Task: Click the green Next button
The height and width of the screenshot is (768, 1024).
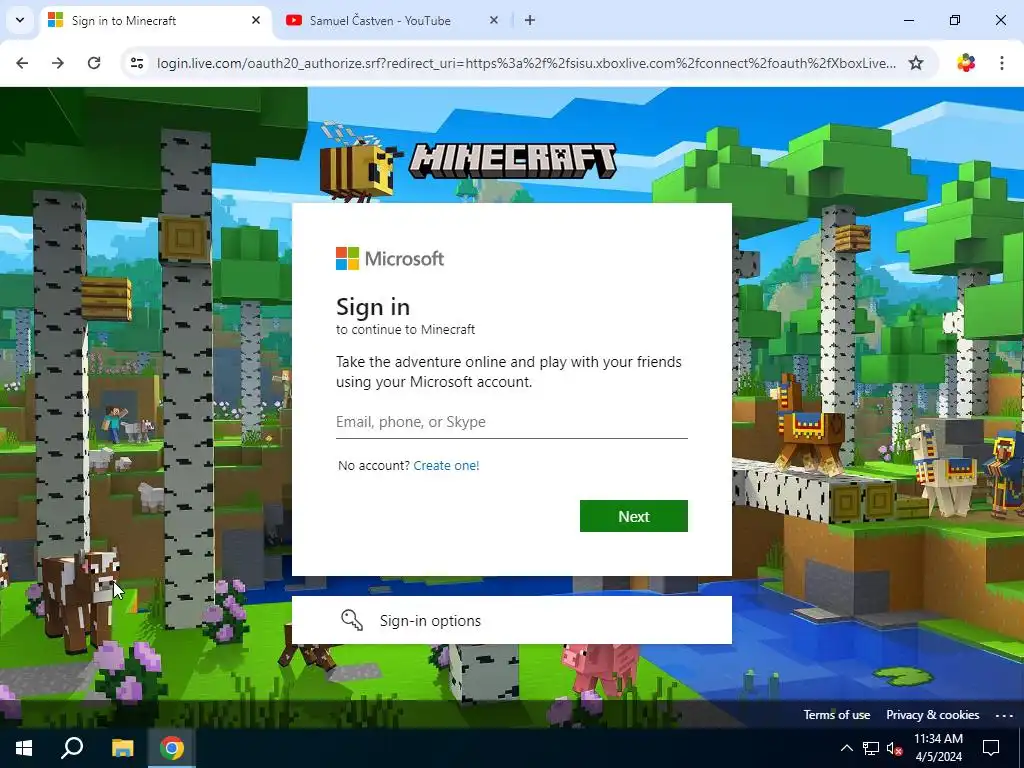Action: 633,516
